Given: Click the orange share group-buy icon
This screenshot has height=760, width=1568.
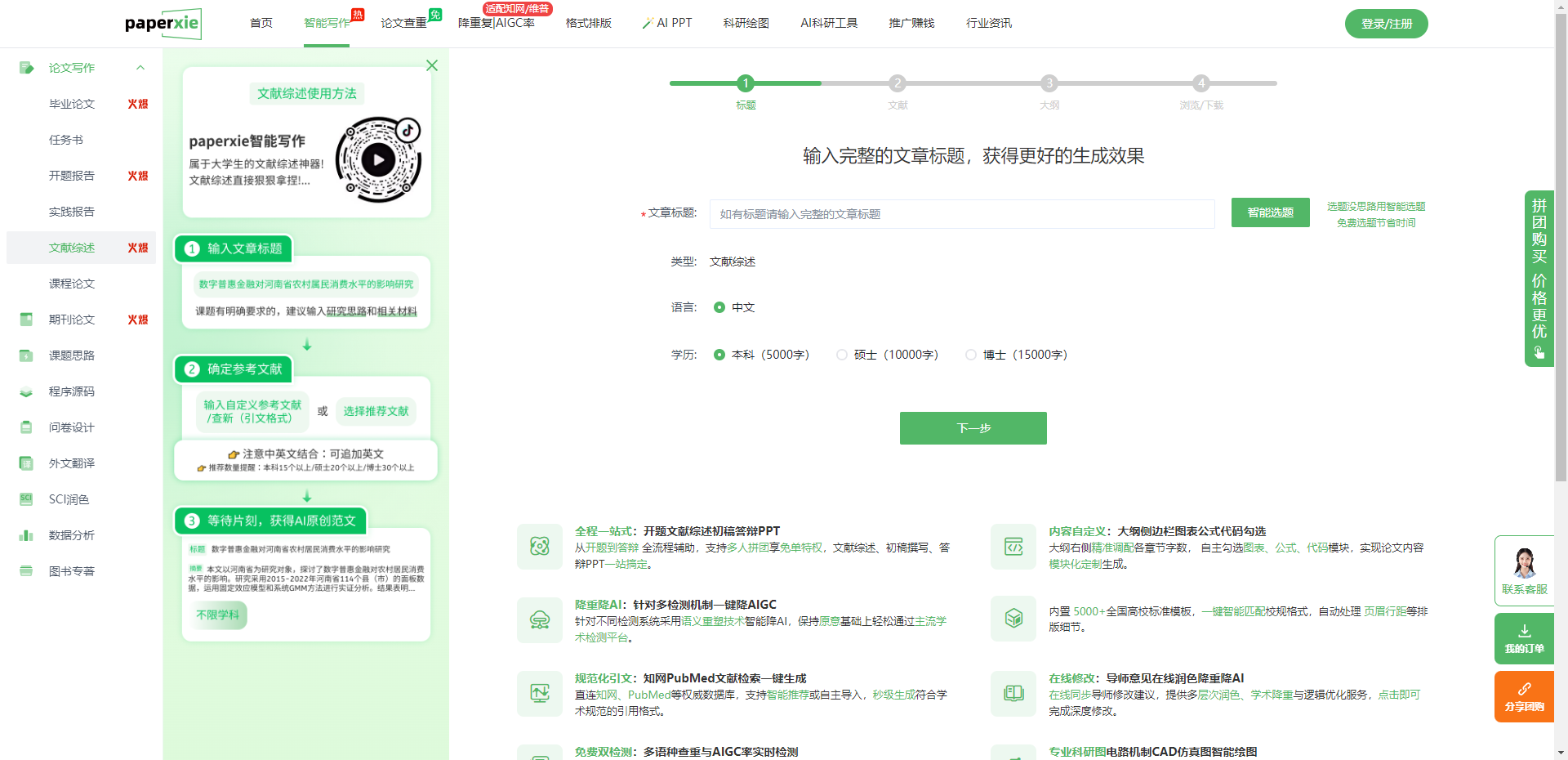Looking at the screenshot, I should coord(1524,689).
